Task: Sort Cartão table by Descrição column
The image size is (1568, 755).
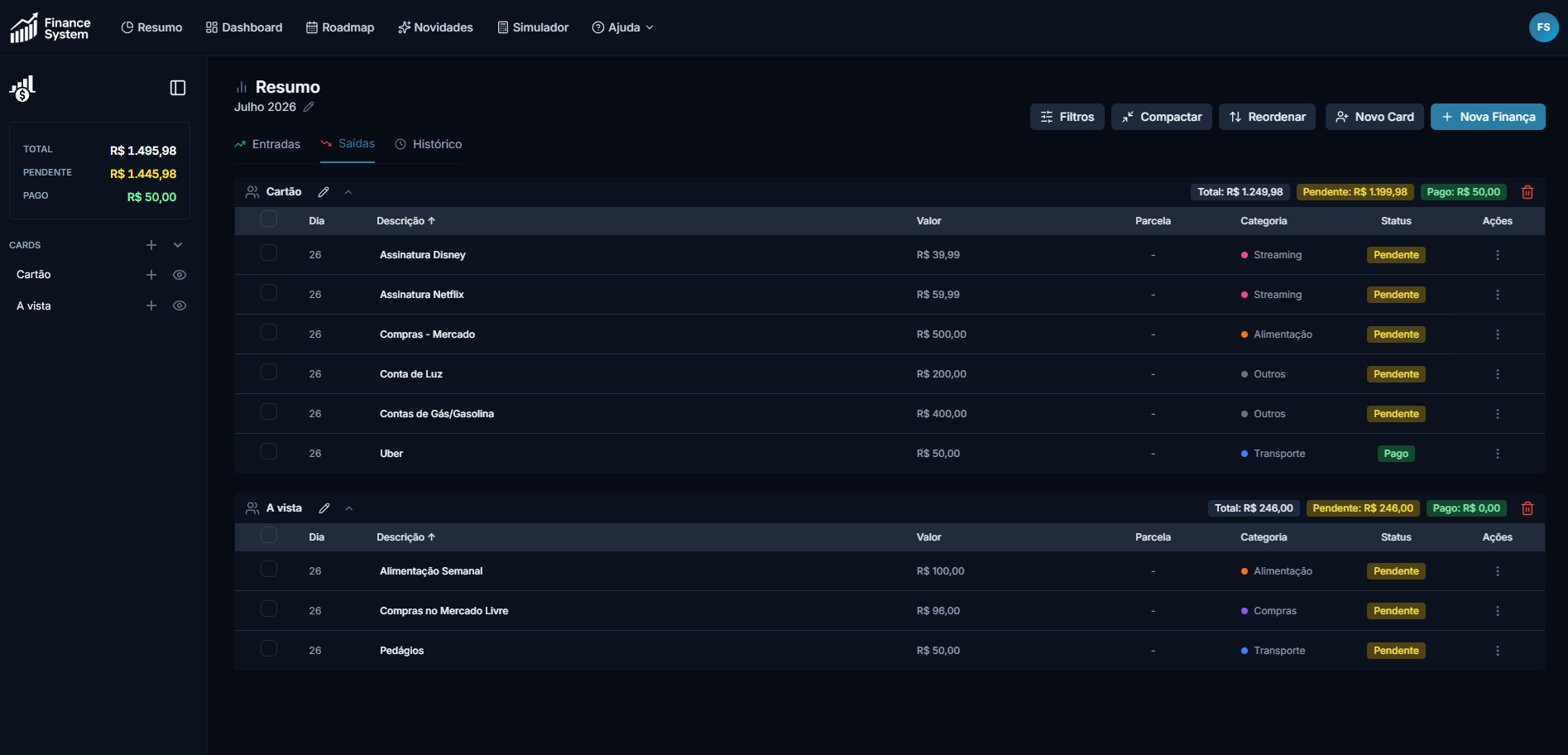Action: [405, 221]
